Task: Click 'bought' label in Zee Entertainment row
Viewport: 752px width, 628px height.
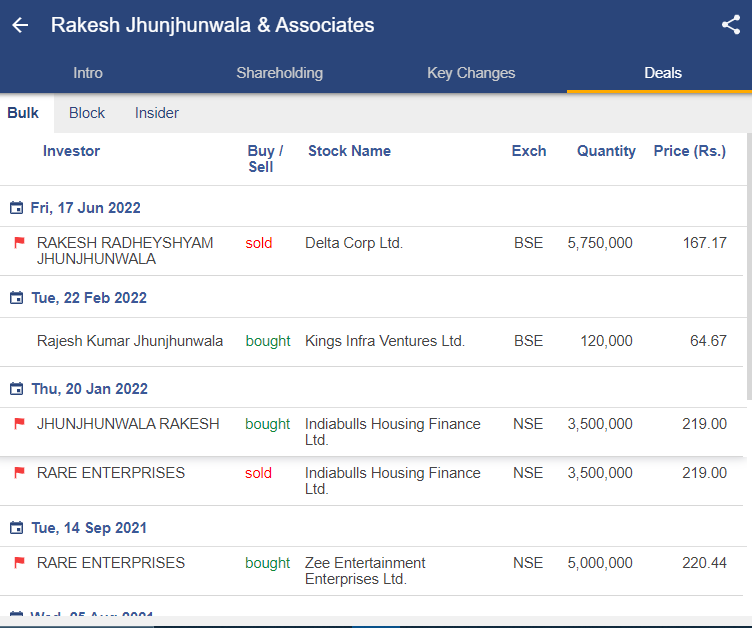Action: (x=268, y=563)
